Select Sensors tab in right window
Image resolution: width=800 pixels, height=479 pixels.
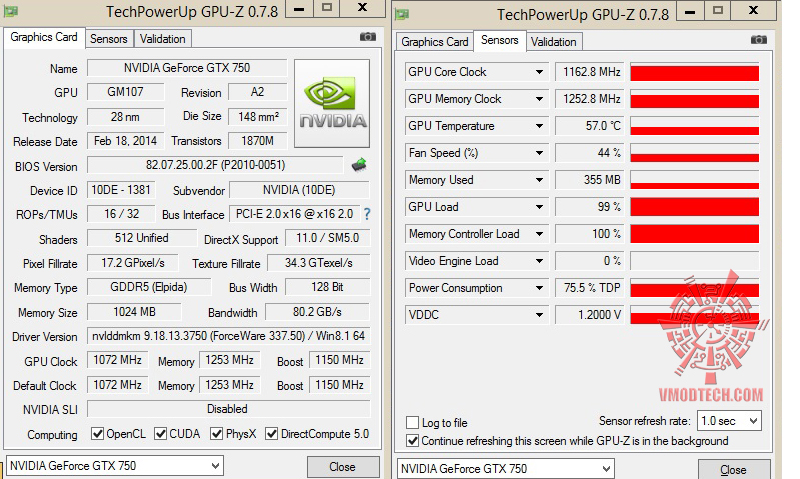(x=499, y=40)
